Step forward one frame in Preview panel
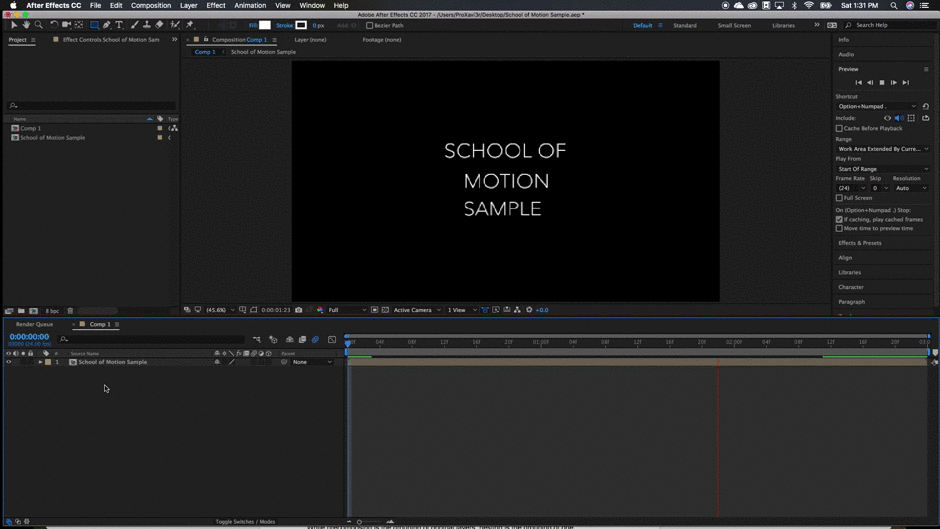The height and width of the screenshot is (529, 940). (894, 83)
